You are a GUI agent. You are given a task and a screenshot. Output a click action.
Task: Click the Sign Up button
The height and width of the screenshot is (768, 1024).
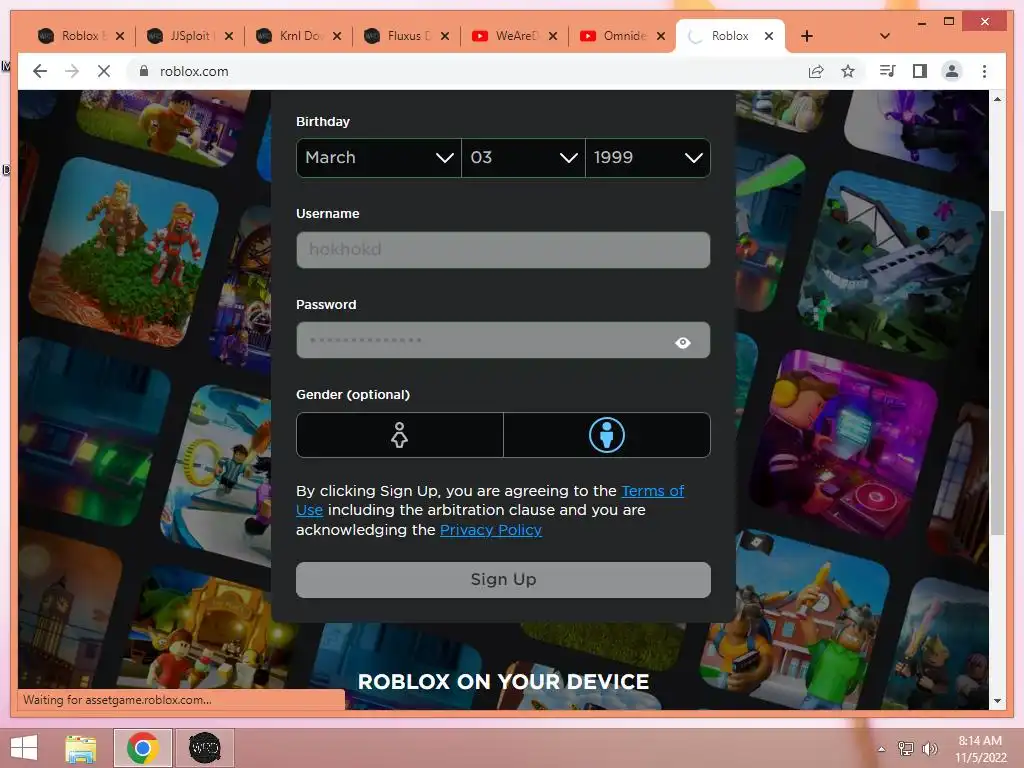click(x=503, y=580)
